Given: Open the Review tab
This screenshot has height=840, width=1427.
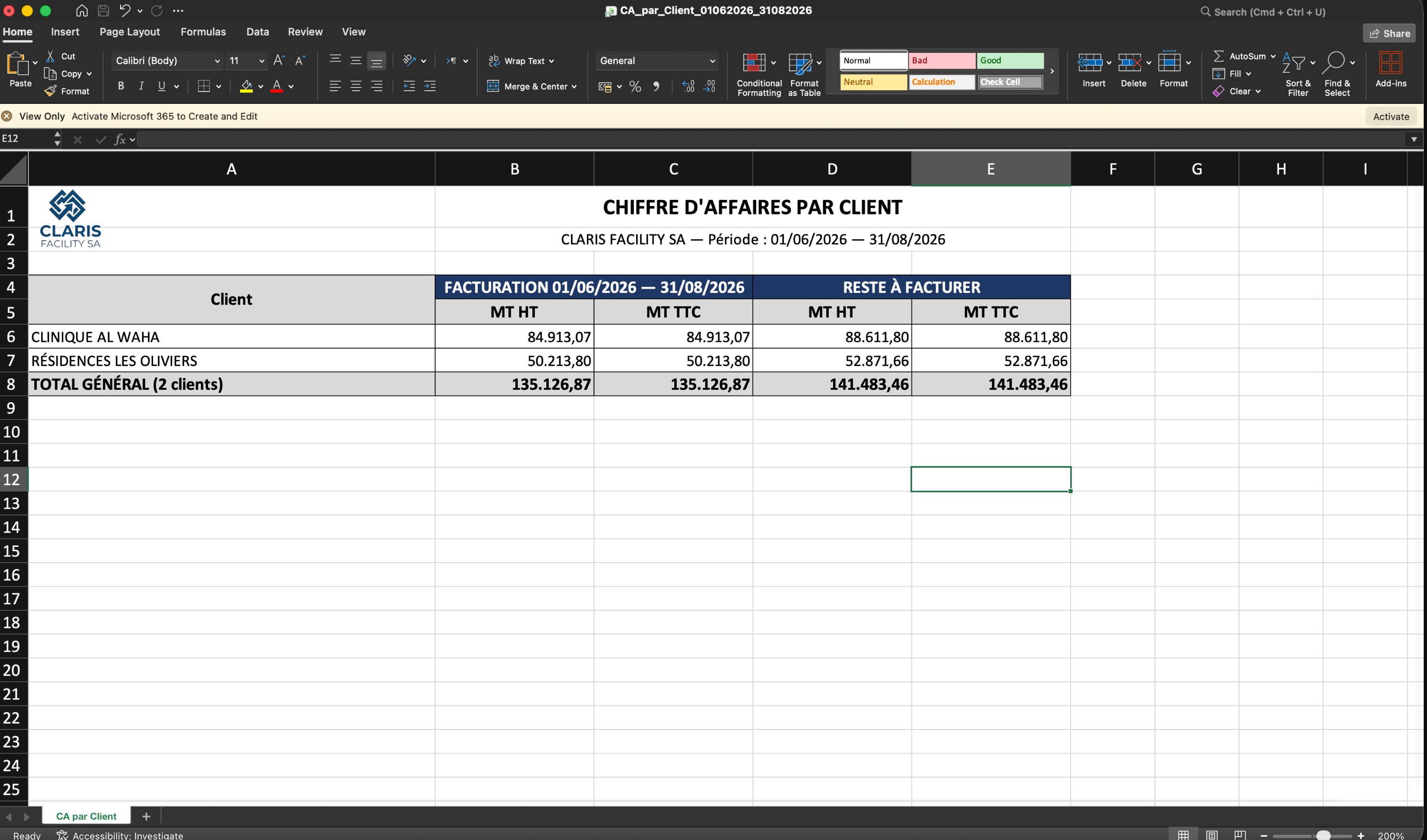Looking at the screenshot, I should tap(305, 32).
